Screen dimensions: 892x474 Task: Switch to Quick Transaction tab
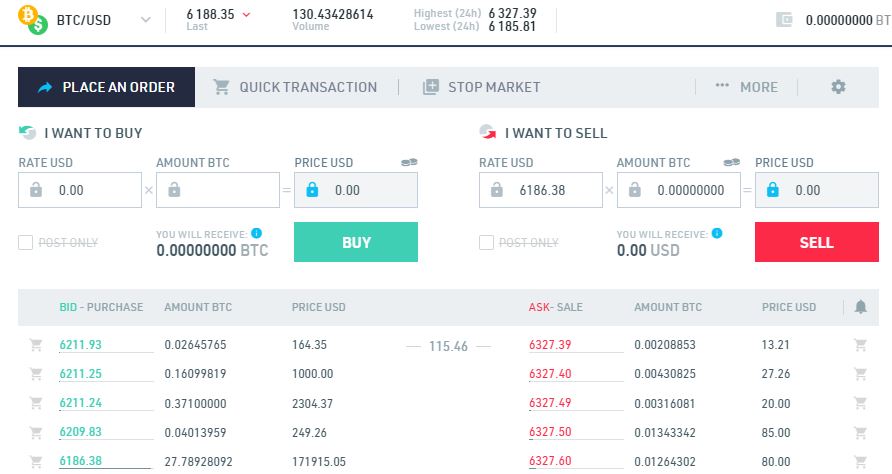[x=295, y=87]
